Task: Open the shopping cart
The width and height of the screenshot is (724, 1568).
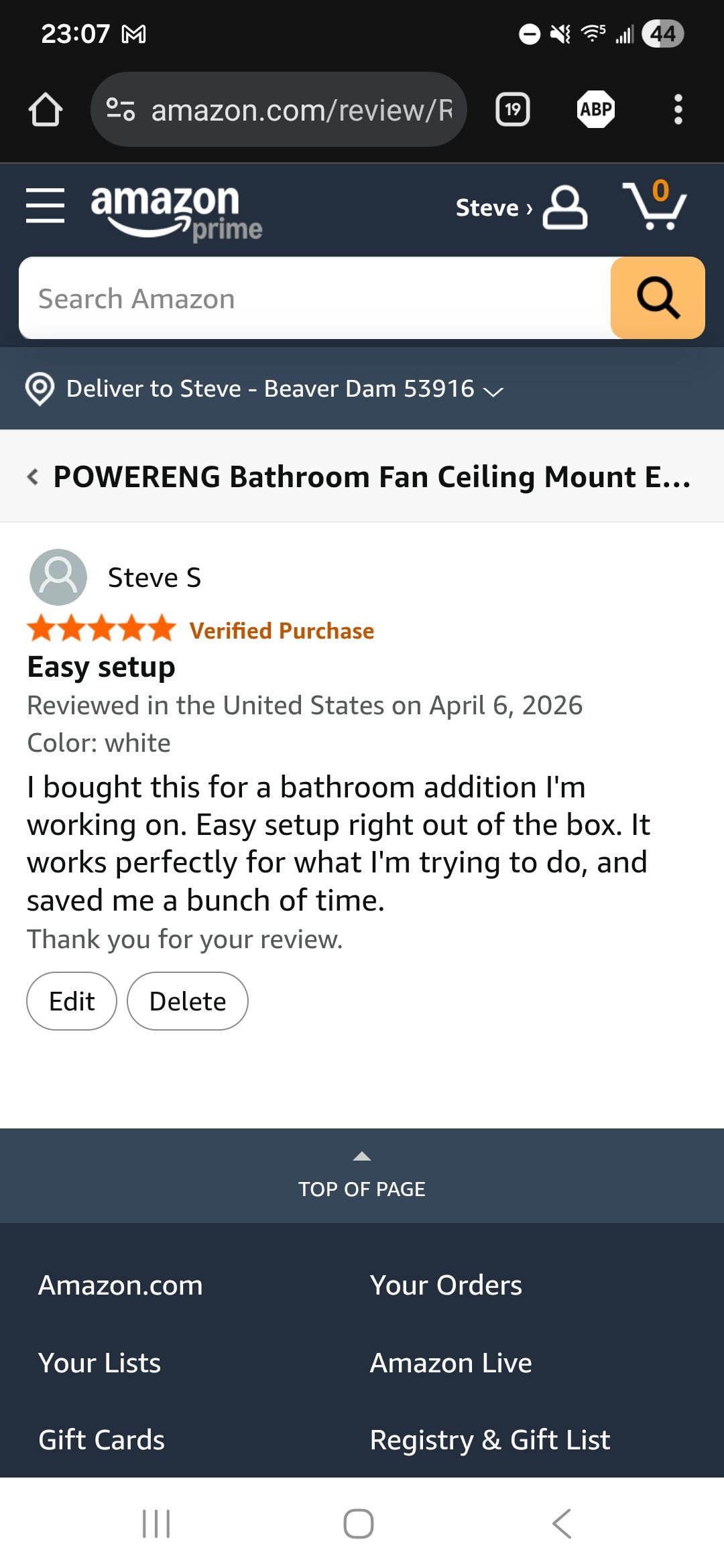Action: (655, 206)
